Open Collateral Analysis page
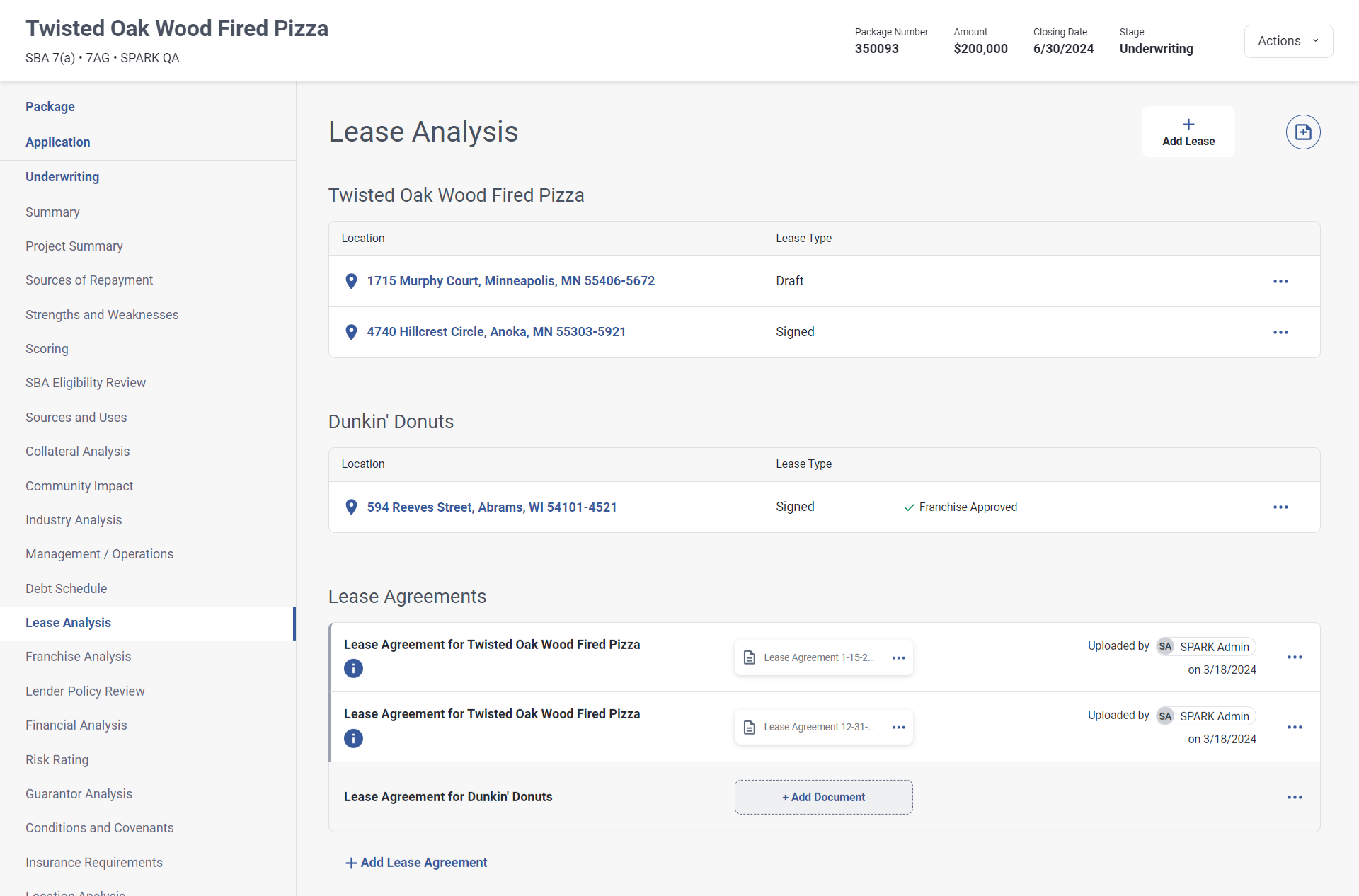Image resolution: width=1359 pixels, height=896 pixels. point(78,452)
